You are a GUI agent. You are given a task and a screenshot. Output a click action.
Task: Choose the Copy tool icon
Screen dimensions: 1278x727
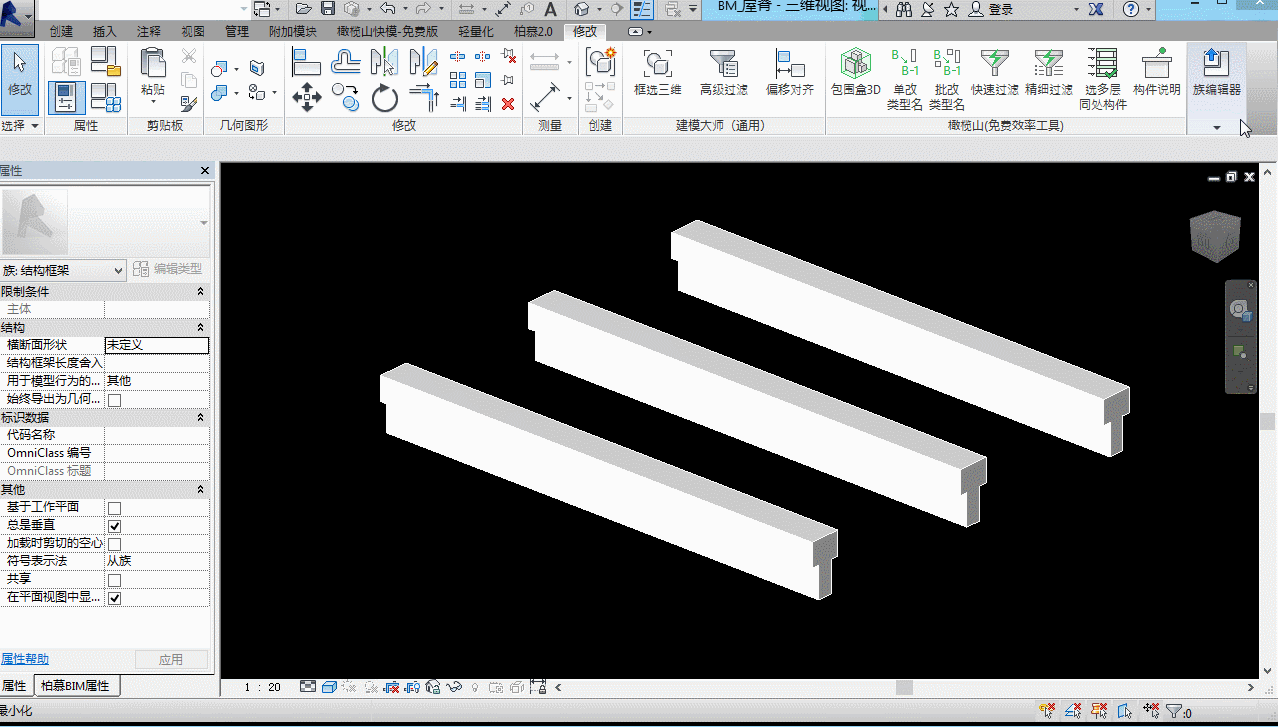point(346,97)
